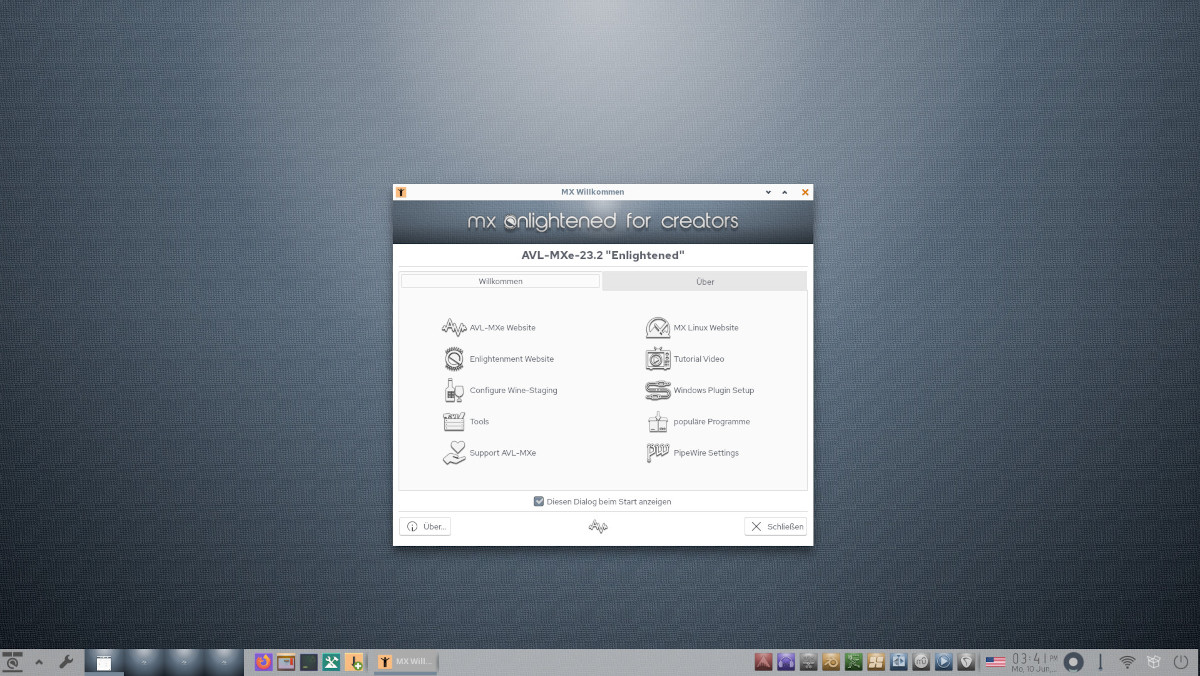Maximize the MX Willkommen window
The width and height of the screenshot is (1200, 676).
pos(785,192)
